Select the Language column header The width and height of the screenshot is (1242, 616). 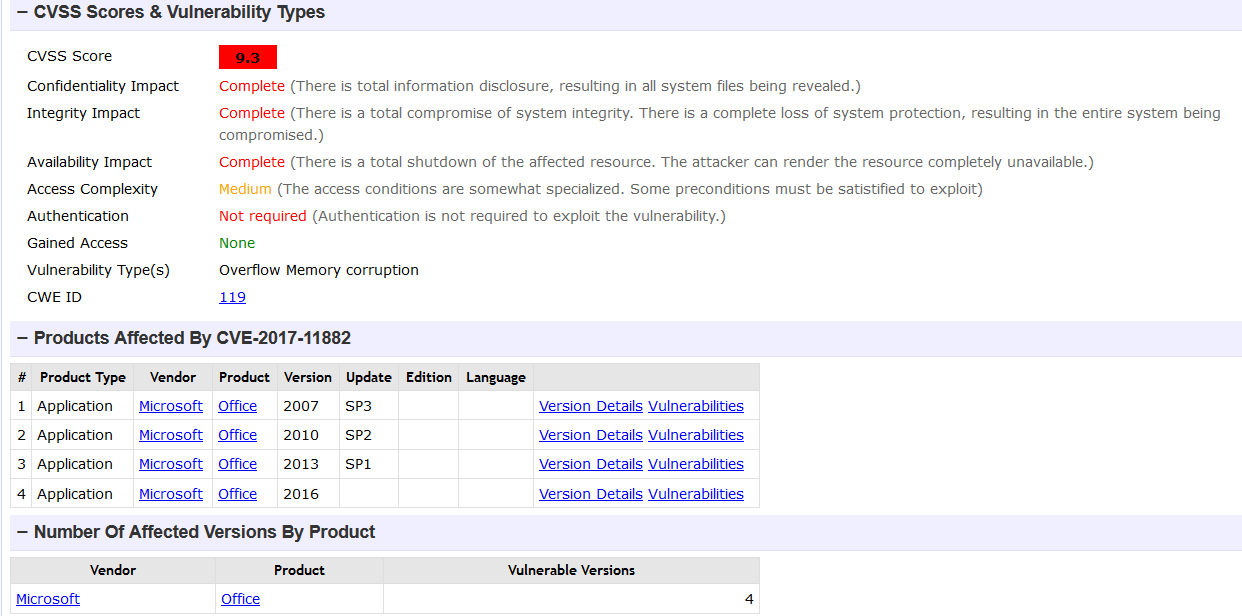(x=496, y=377)
